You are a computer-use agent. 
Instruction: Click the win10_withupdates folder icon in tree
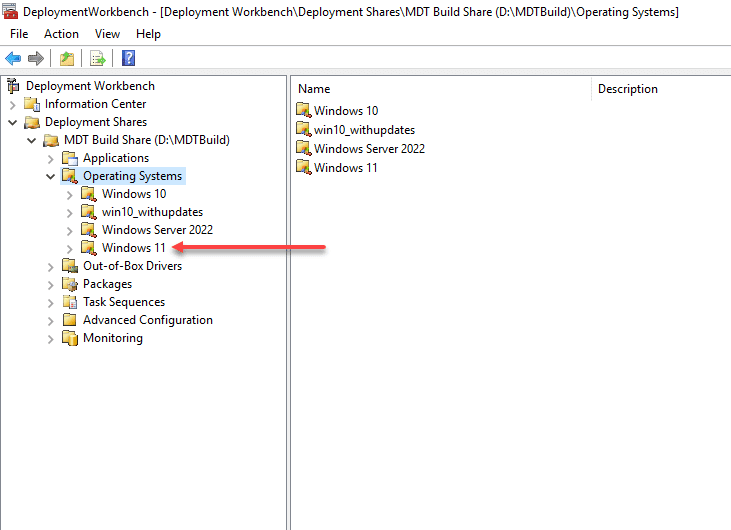89,212
